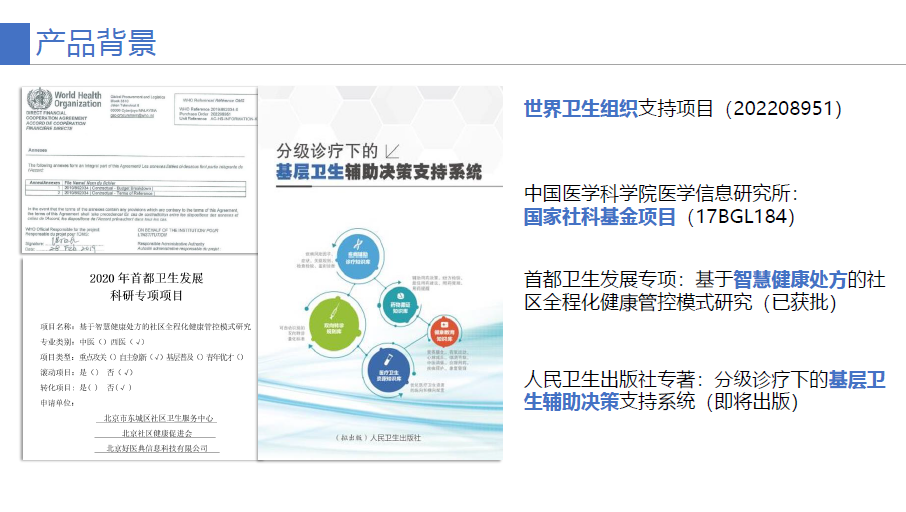Click the publisher line （拟出版）人民卫生出版社
The width and height of the screenshot is (906, 512).
coord(378,437)
